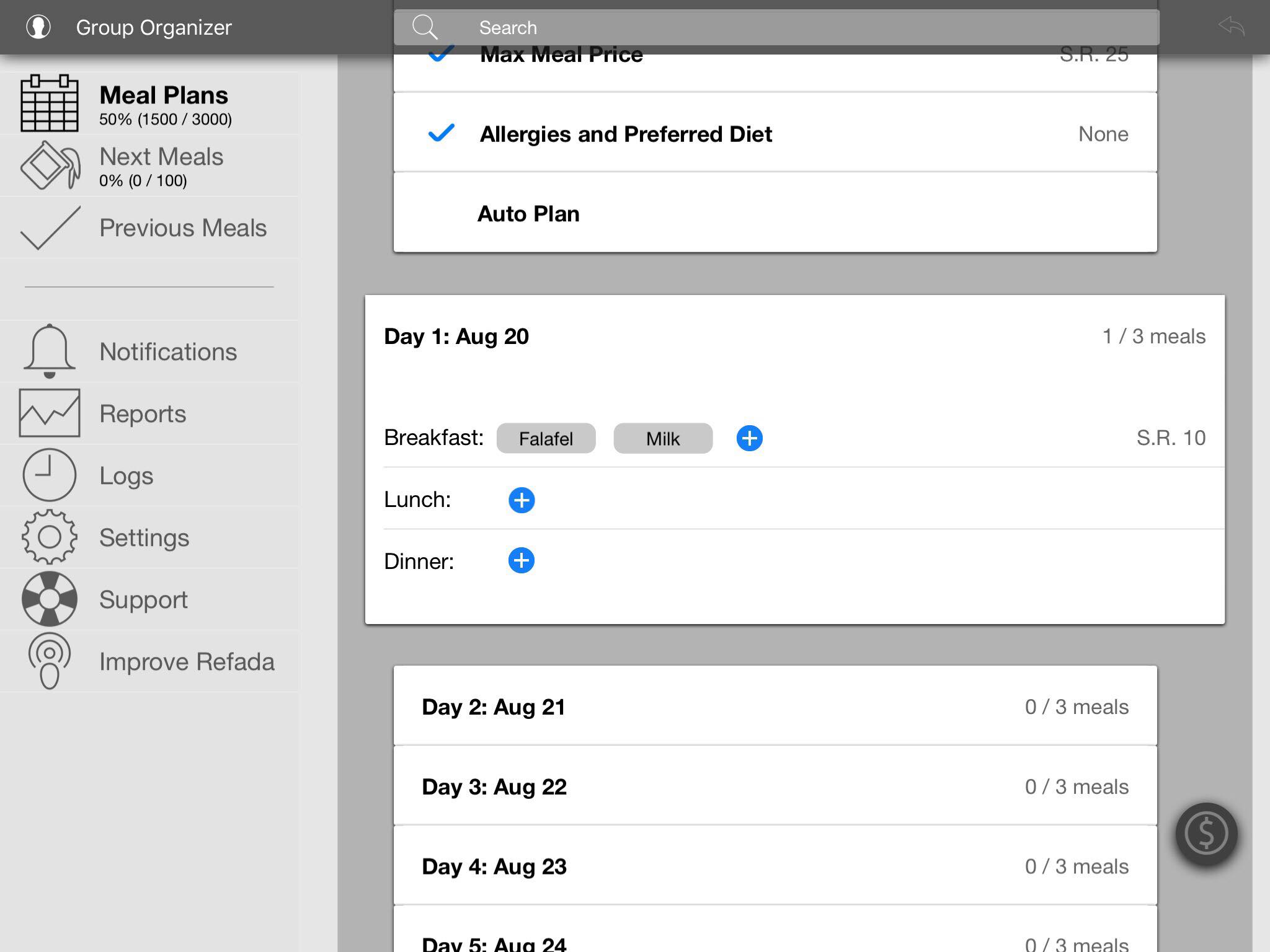Click the Search input field
Viewport: 1270px width, 952px height.
[775, 27]
